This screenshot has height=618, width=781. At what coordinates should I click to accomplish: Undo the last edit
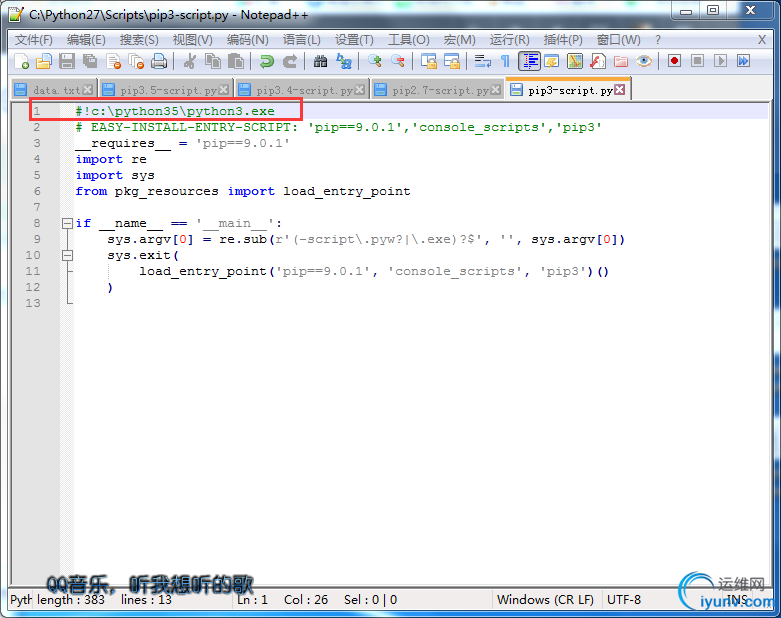click(267, 61)
